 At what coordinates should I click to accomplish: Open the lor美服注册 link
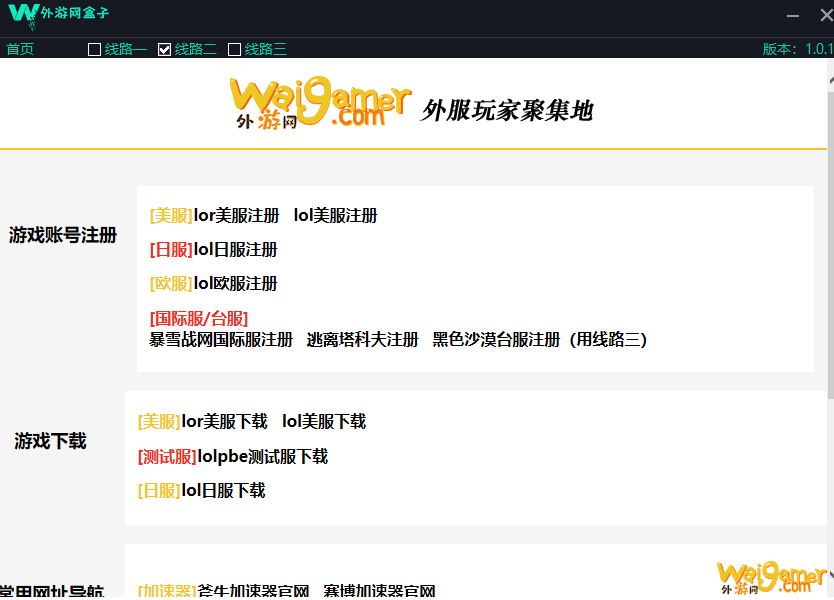pyautogui.click(x=236, y=215)
